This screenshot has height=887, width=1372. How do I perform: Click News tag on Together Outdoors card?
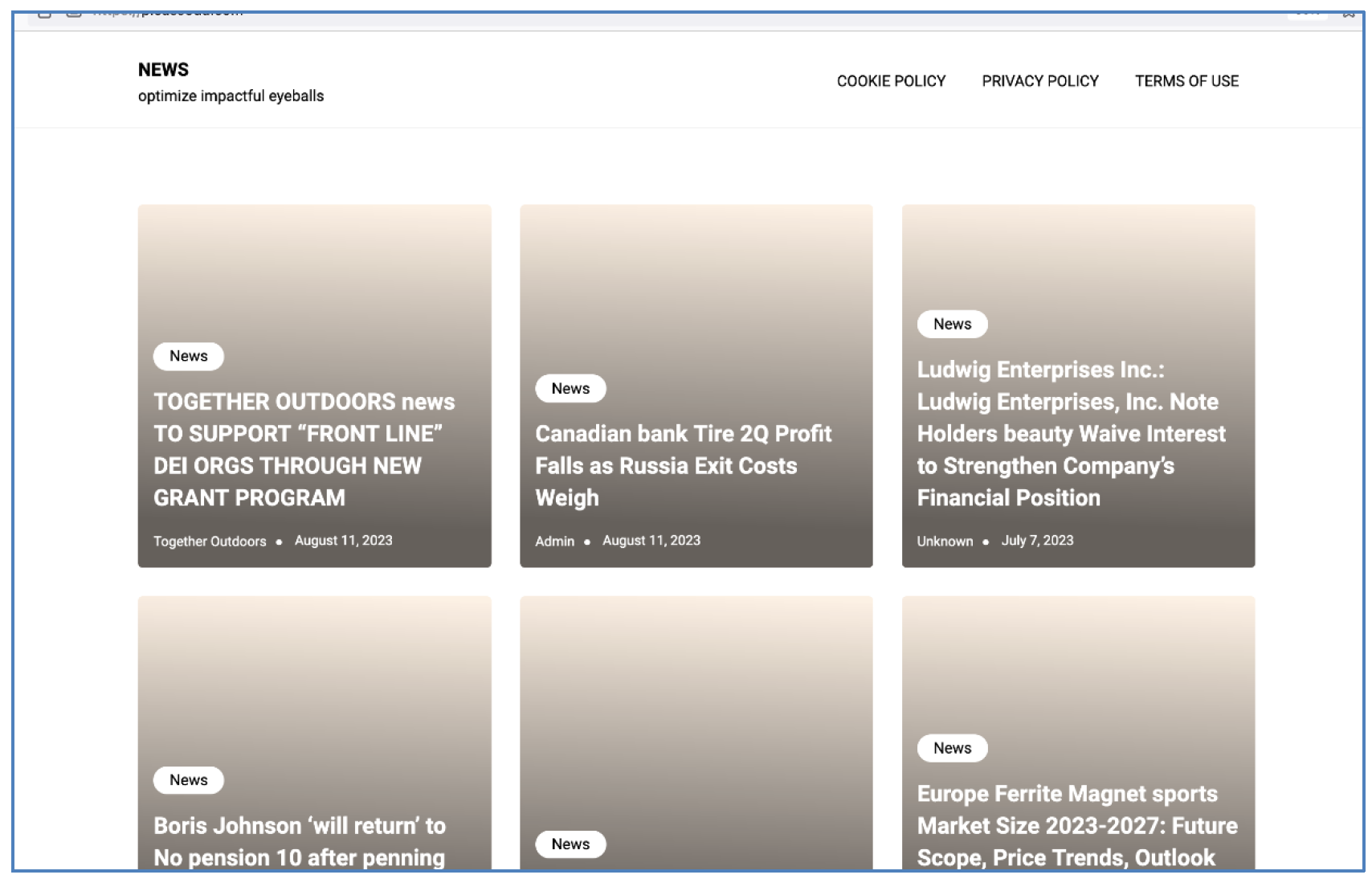[x=189, y=356]
